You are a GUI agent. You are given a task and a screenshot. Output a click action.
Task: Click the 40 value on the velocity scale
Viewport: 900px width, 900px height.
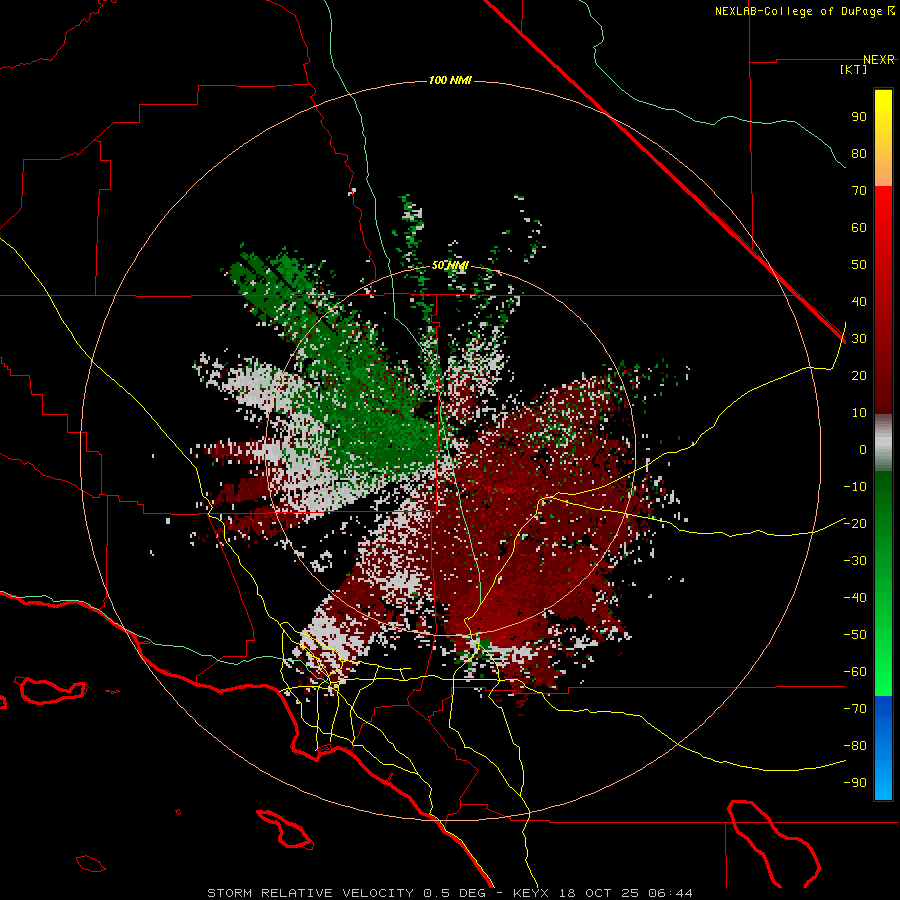coord(859,301)
